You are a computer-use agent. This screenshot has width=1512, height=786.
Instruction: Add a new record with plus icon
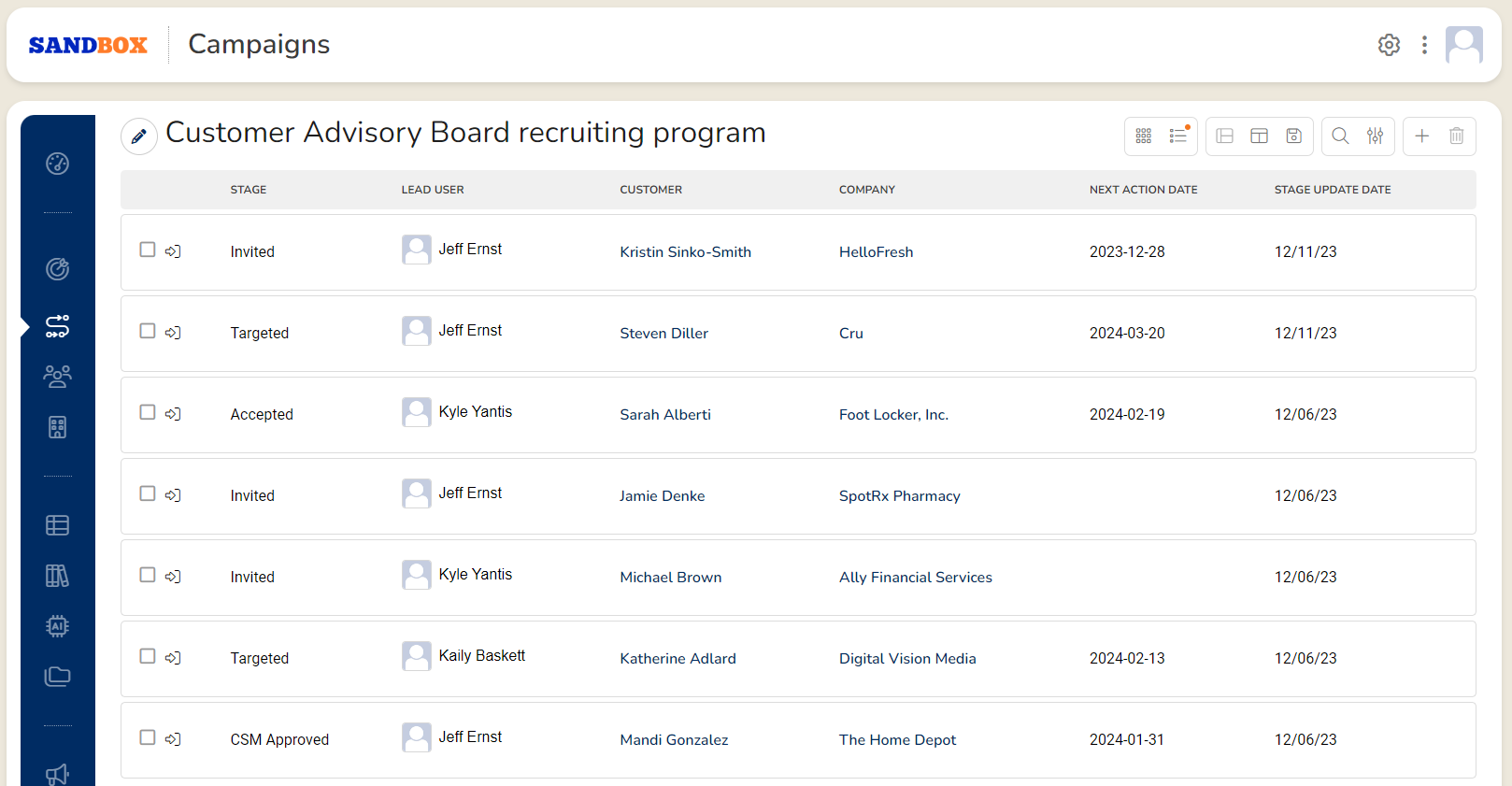[x=1421, y=136]
